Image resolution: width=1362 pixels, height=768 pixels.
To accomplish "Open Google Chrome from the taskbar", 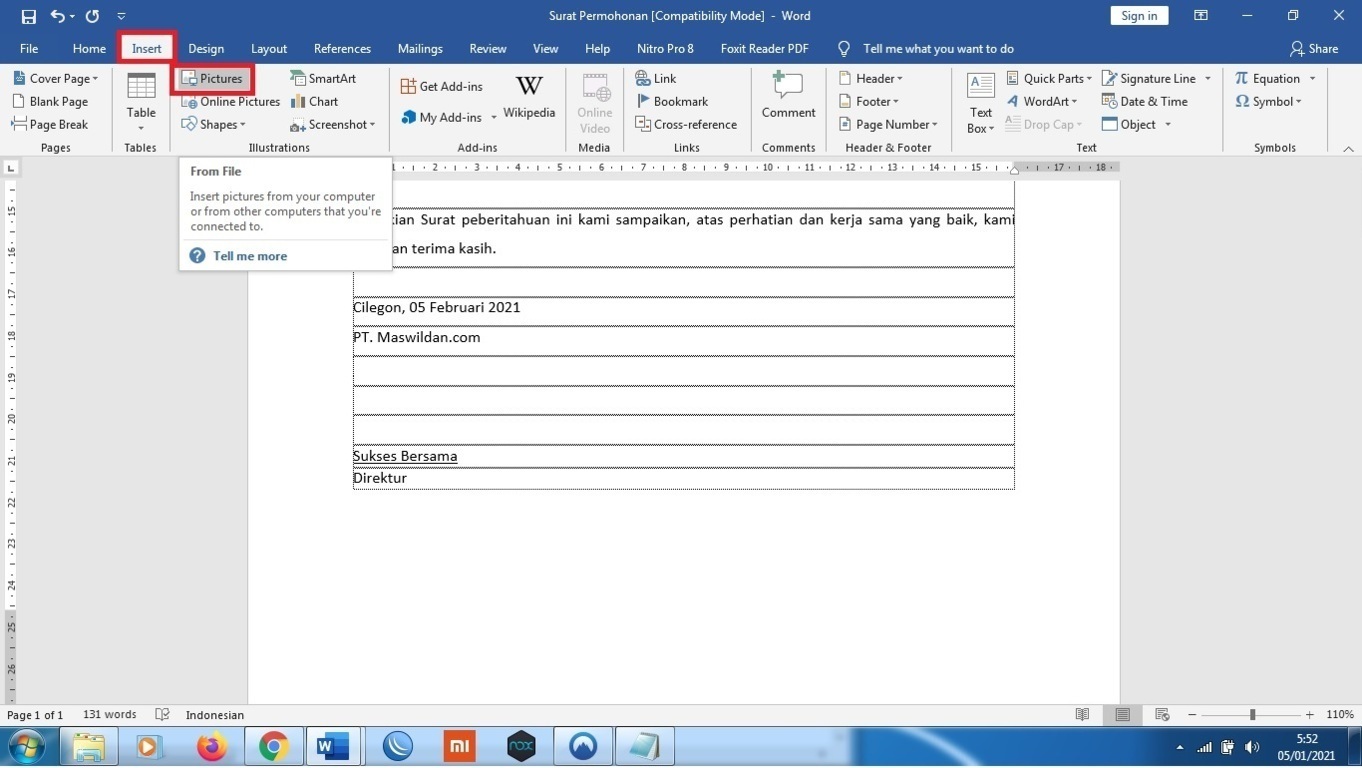I will click(272, 745).
